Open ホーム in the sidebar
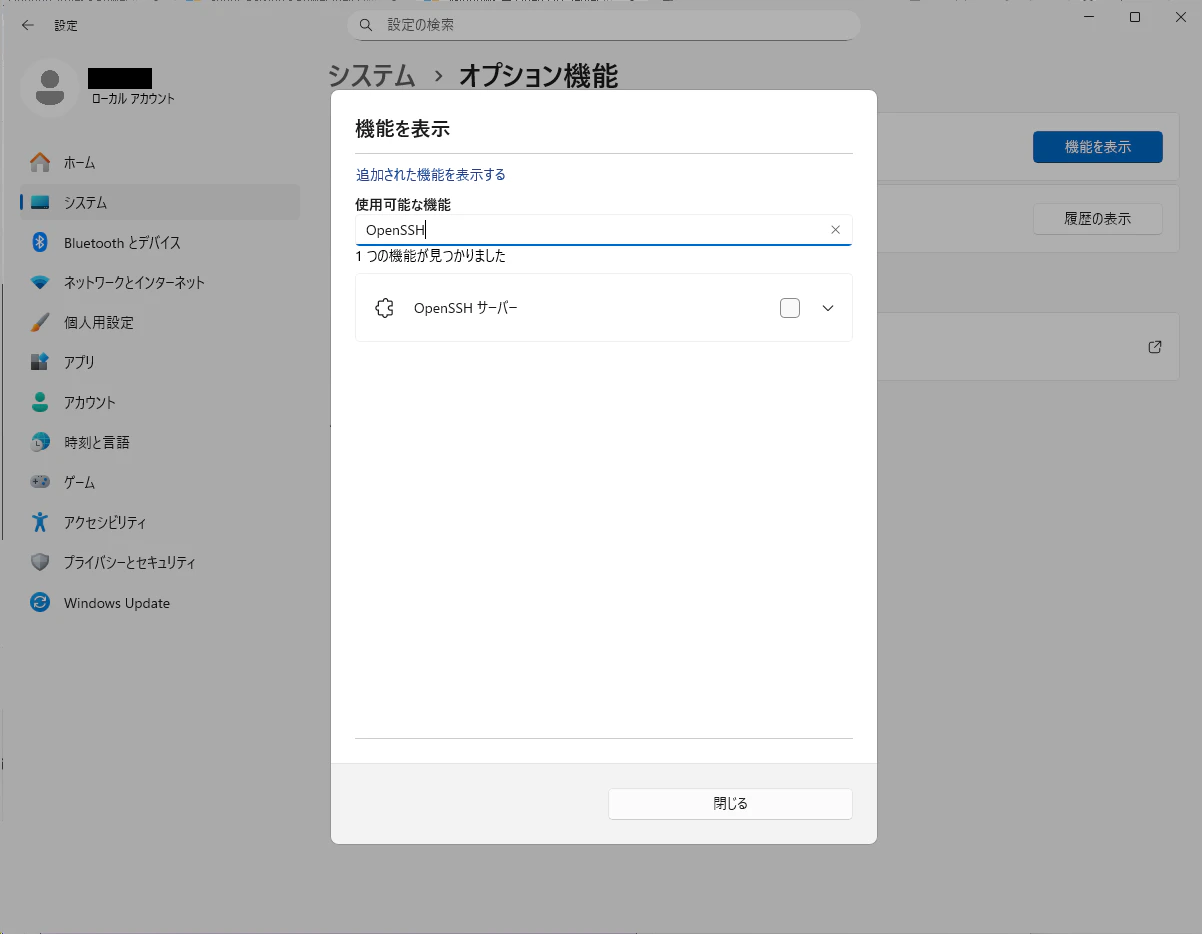Screen dimensions: 1202x934 click(160, 162)
